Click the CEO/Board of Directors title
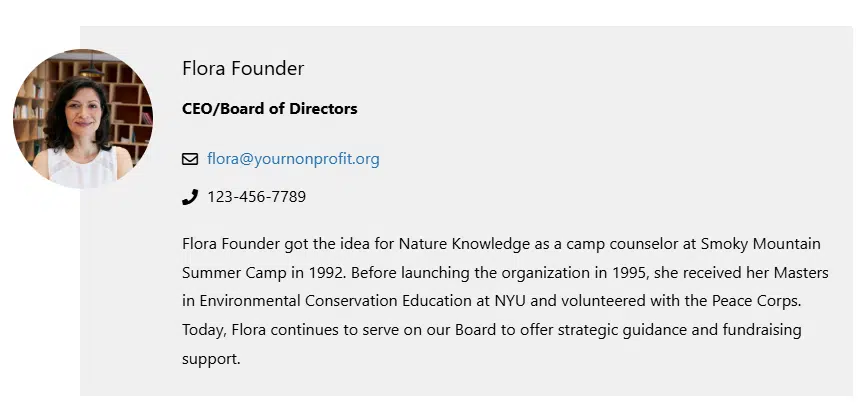The image size is (866, 420). click(x=269, y=109)
